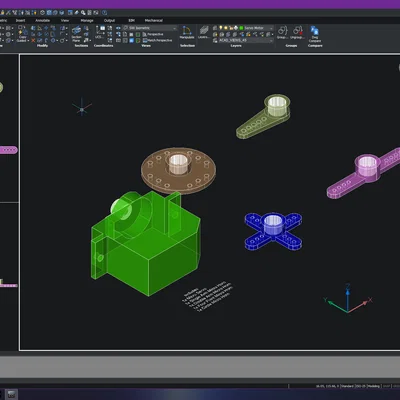
Task: Activate the Section Plane tool
Action: (x=76, y=34)
